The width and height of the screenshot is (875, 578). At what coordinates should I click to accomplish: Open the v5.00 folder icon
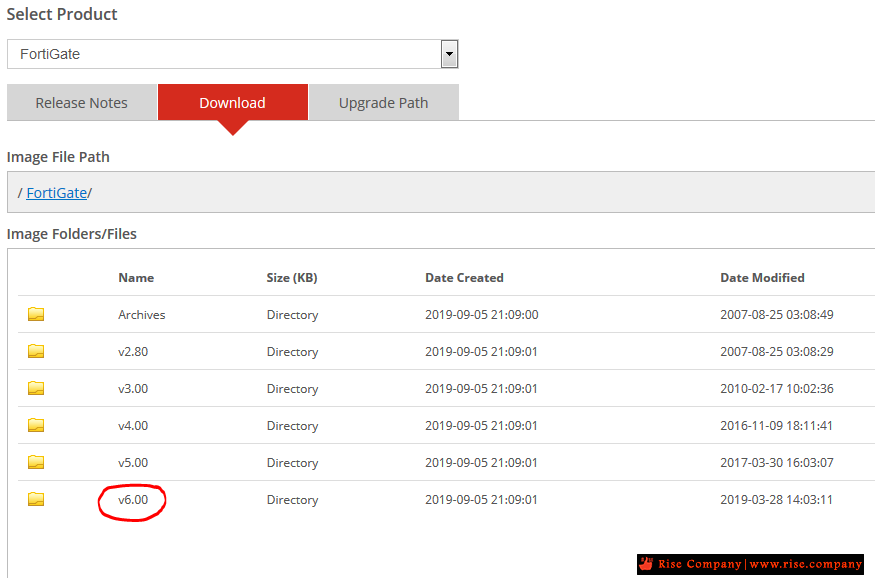(36, 462)
